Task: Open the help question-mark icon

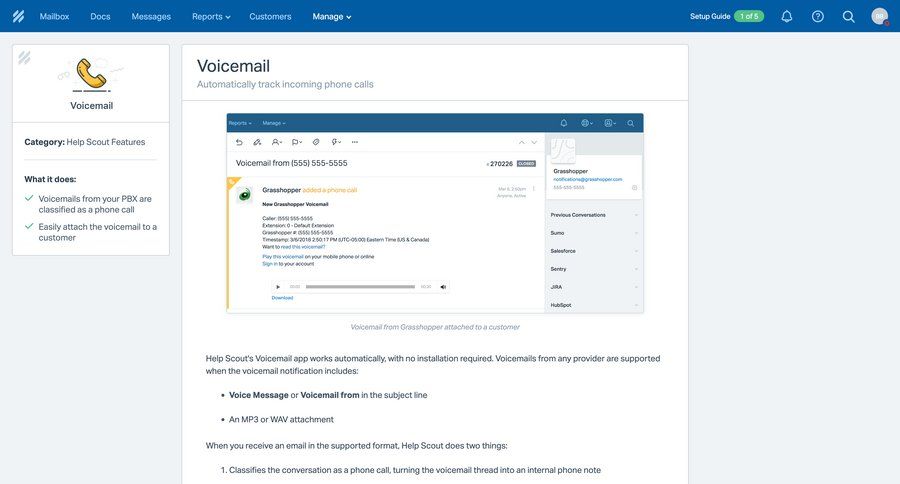Action: 818,16
